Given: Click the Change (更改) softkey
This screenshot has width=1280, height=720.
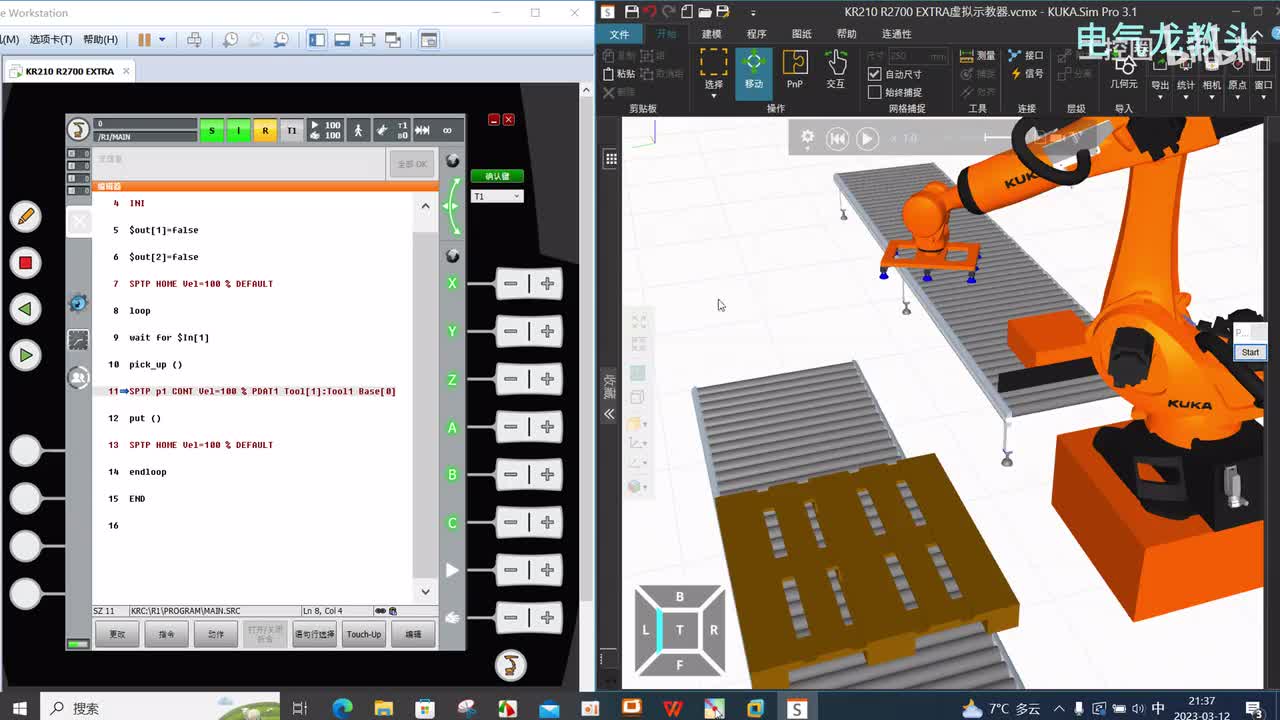Looking at the screenshot, I should pyautogui.click(x=118, y=634).
